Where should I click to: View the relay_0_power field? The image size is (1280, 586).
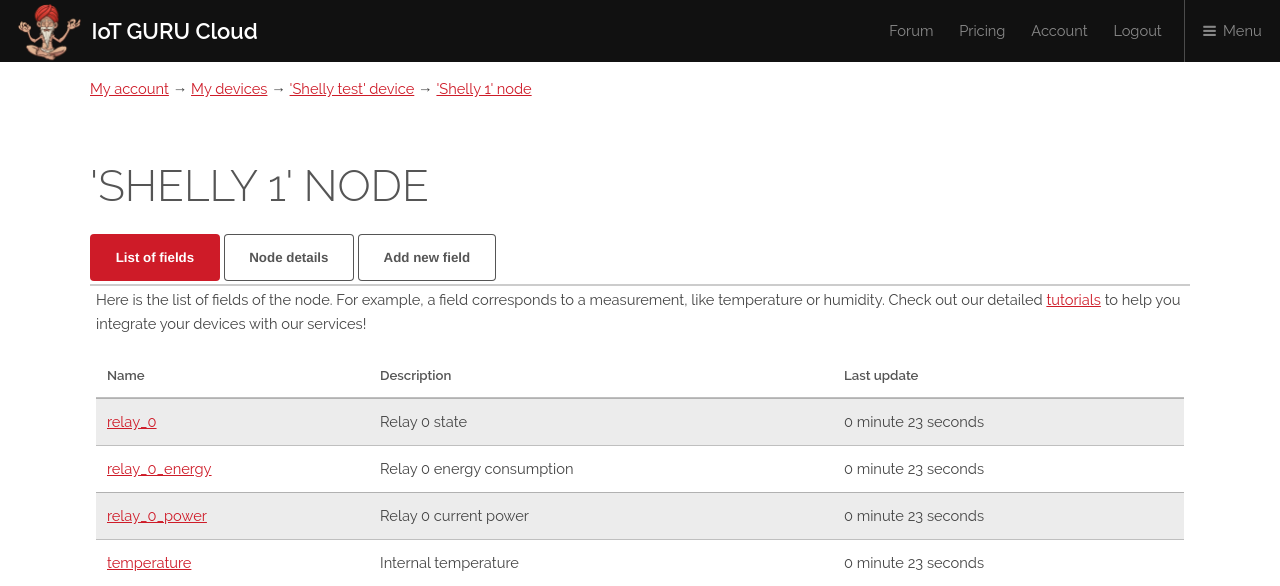157,516
